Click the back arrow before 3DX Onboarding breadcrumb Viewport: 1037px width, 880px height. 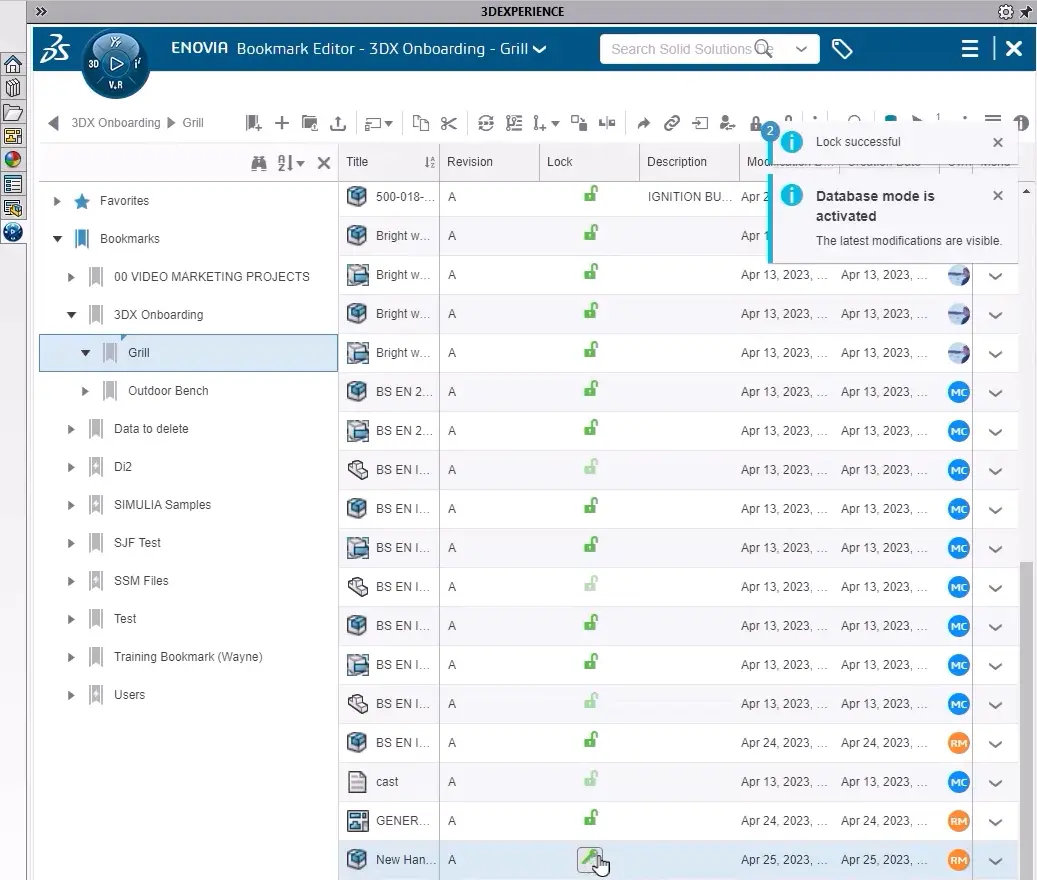(54, 123)
